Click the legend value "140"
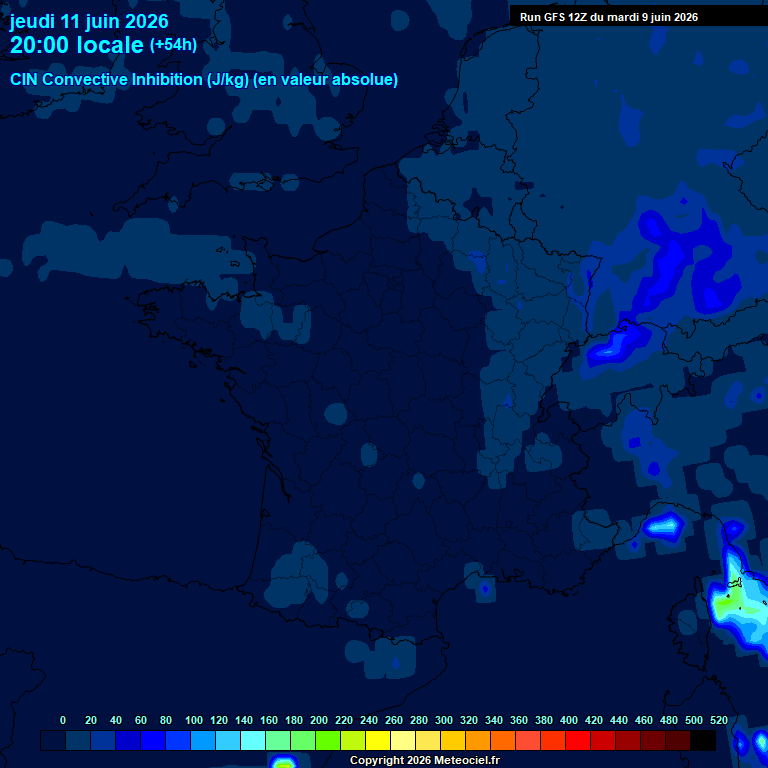Screen dimensions: 768x768 click(244, 720)
